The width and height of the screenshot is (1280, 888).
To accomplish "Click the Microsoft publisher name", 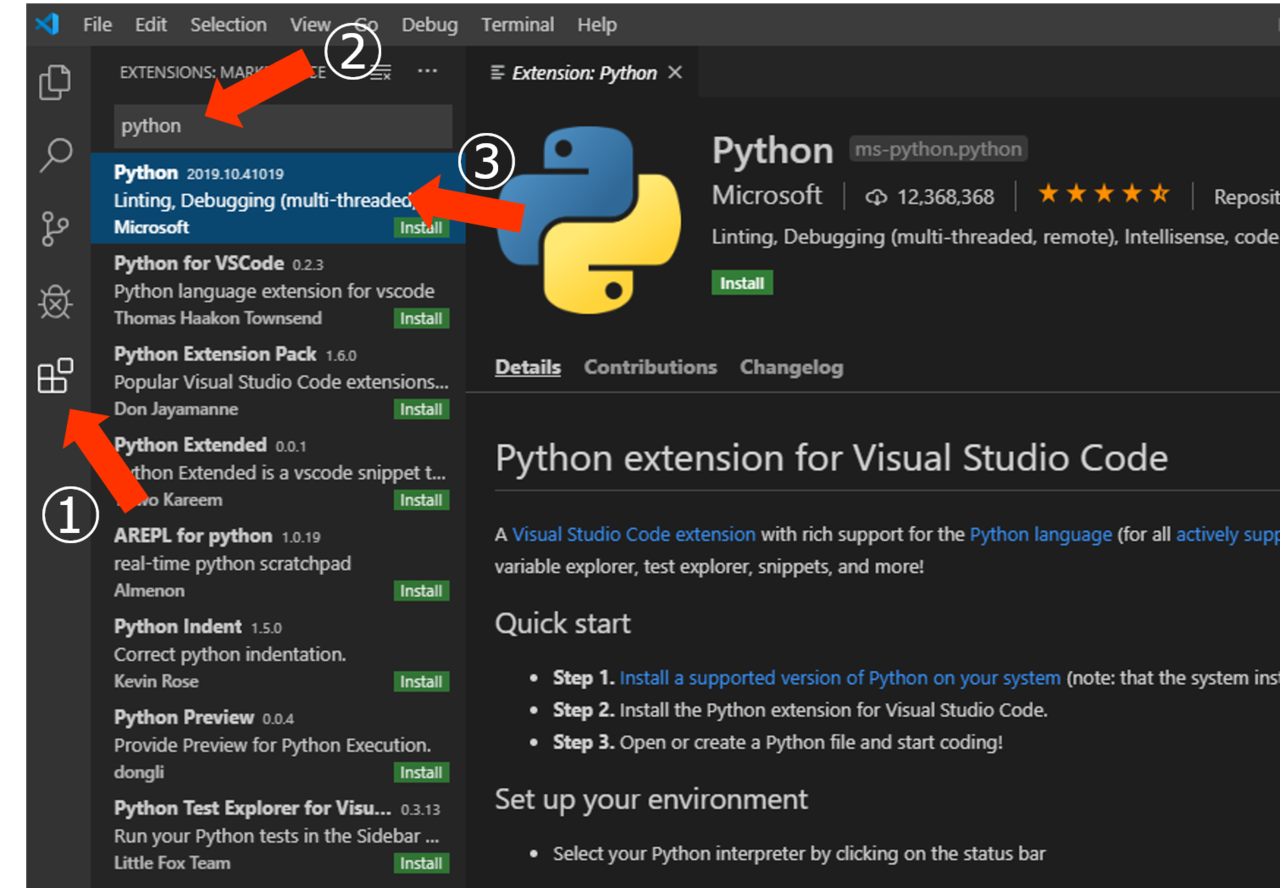I will tap(767, 195).
